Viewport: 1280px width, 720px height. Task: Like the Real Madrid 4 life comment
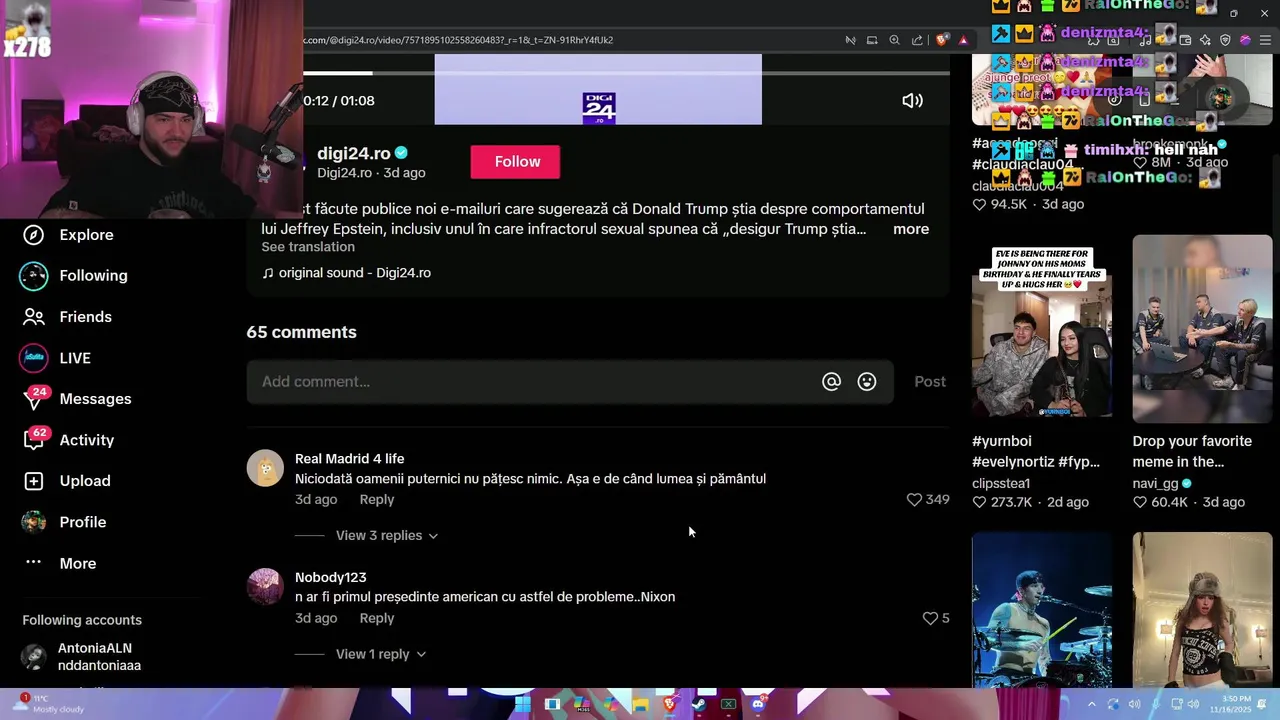pyautogui.click(x=913, y=499)
